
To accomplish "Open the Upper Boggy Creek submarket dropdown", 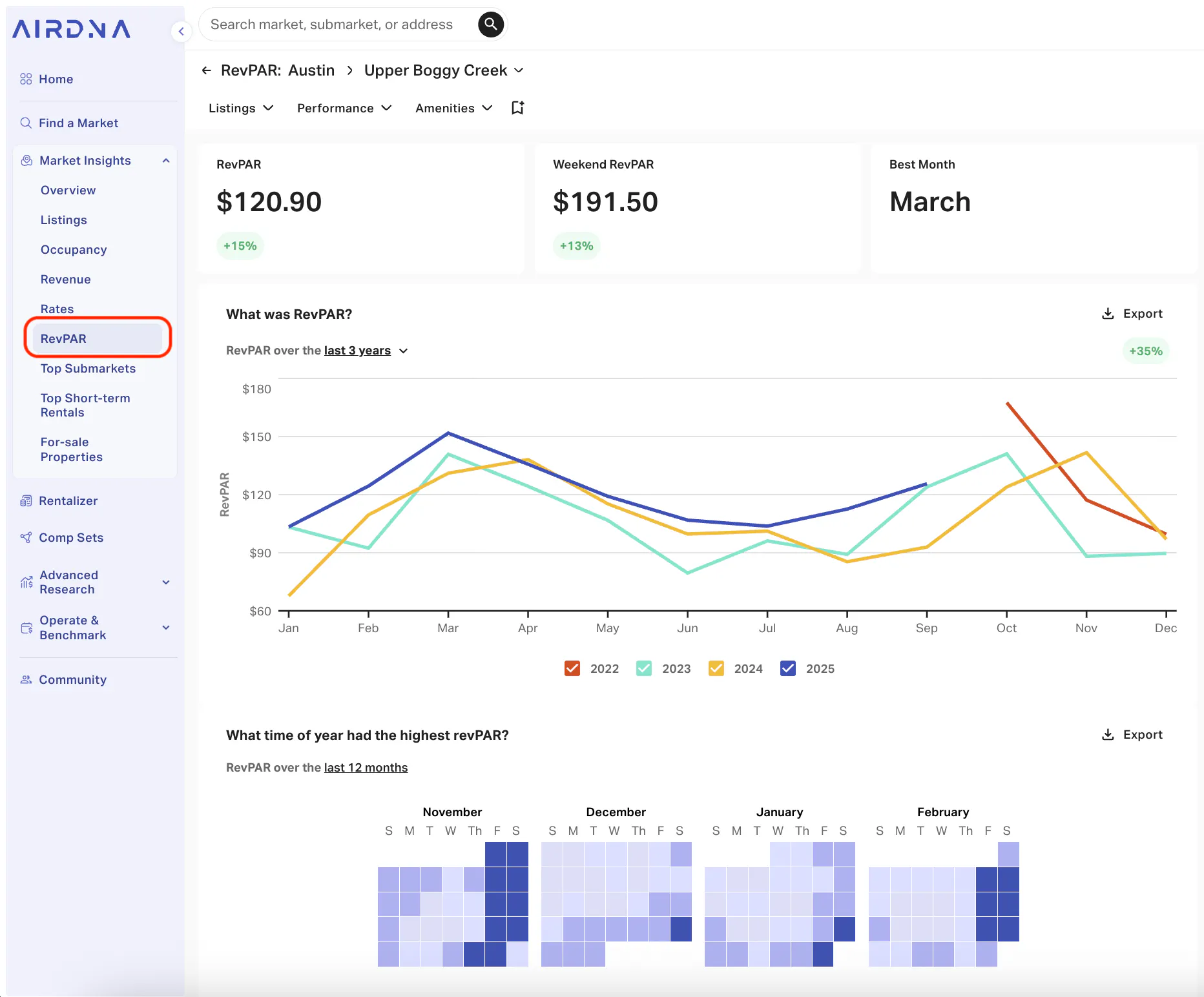I will coord(444,70).
